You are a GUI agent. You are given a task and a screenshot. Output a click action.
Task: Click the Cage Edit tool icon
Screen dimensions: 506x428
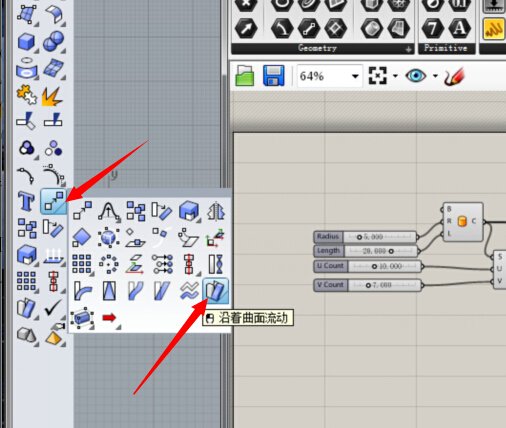click(x=82, y=318)
